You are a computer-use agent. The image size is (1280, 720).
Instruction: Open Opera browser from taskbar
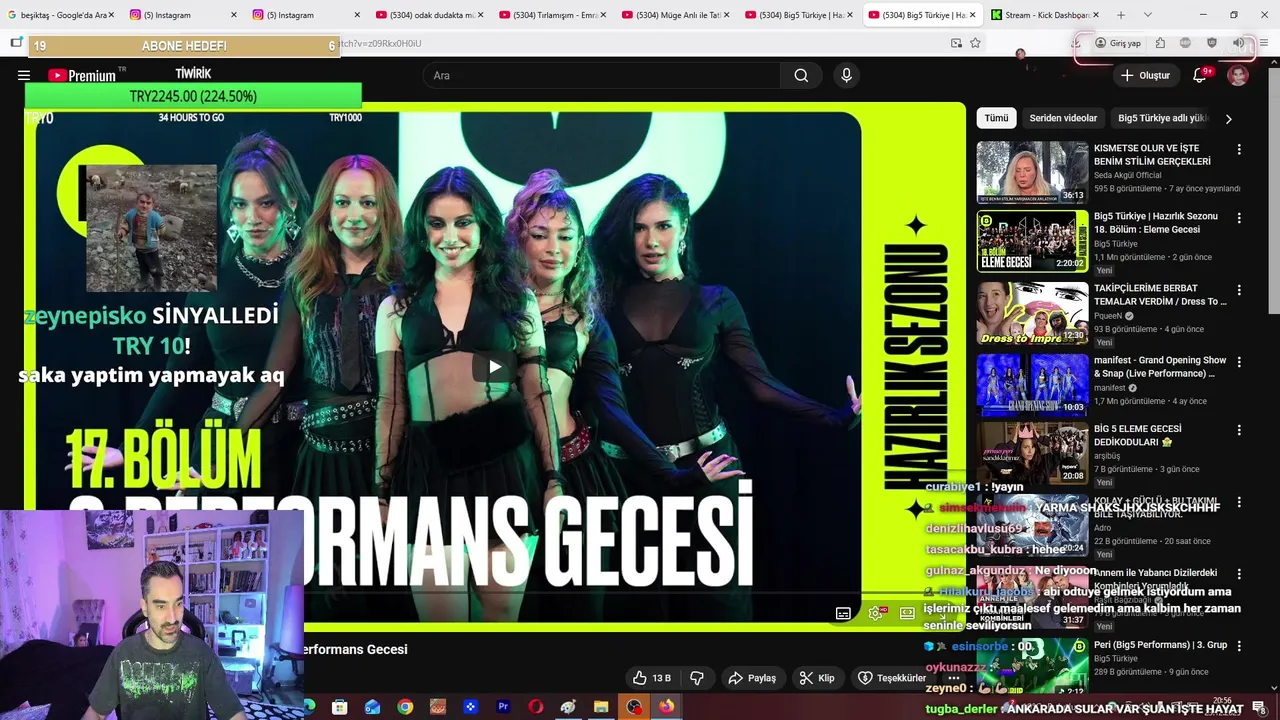[536, 707]
